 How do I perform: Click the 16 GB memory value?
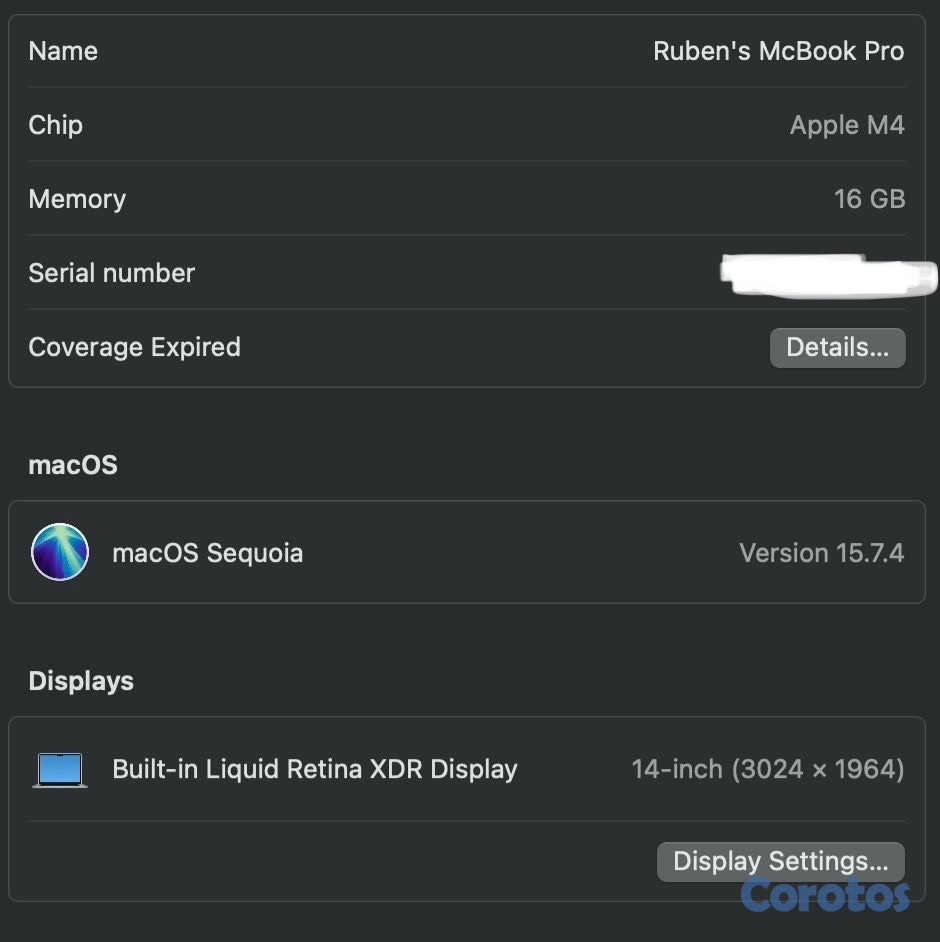(x=868, y=199)
